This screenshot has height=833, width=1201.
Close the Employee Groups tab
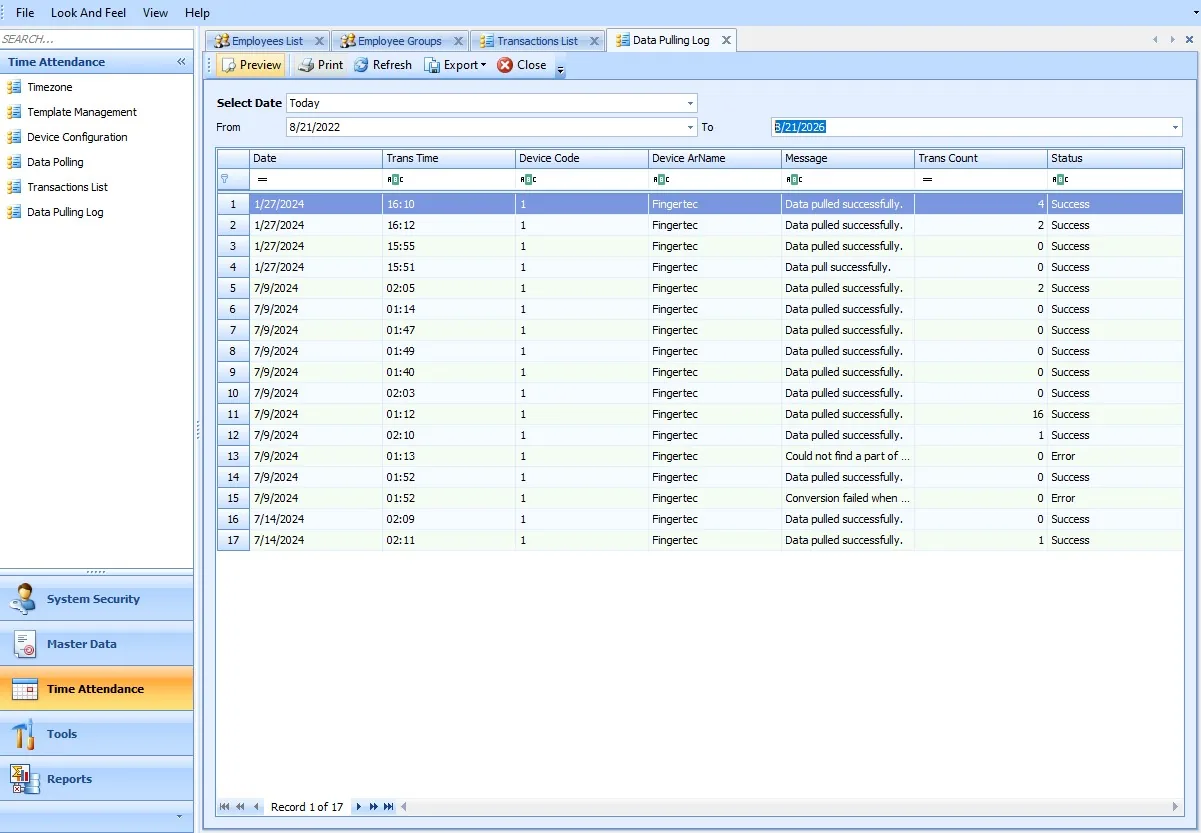click(x=458, y=41)
